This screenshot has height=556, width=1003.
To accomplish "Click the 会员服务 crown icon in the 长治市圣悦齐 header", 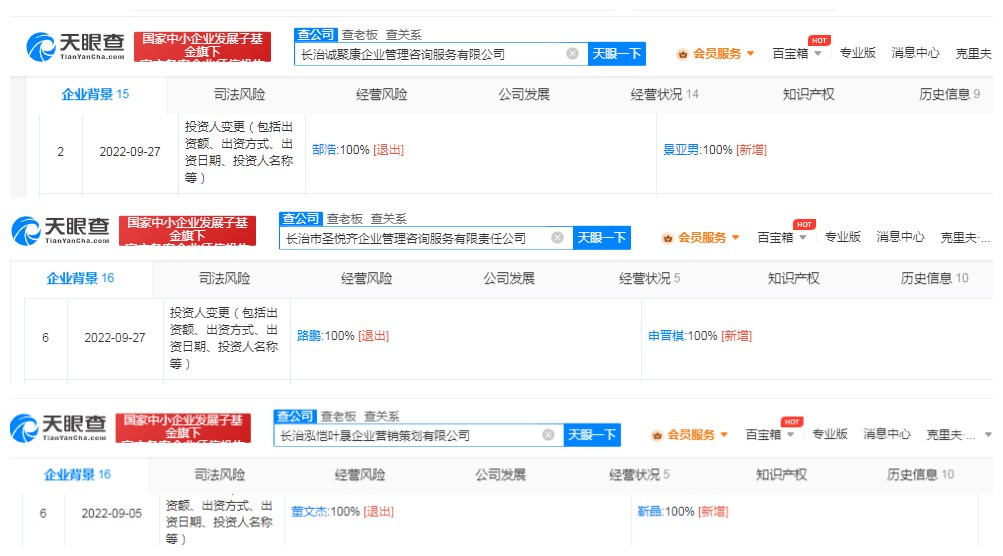I will coord(667,238).
